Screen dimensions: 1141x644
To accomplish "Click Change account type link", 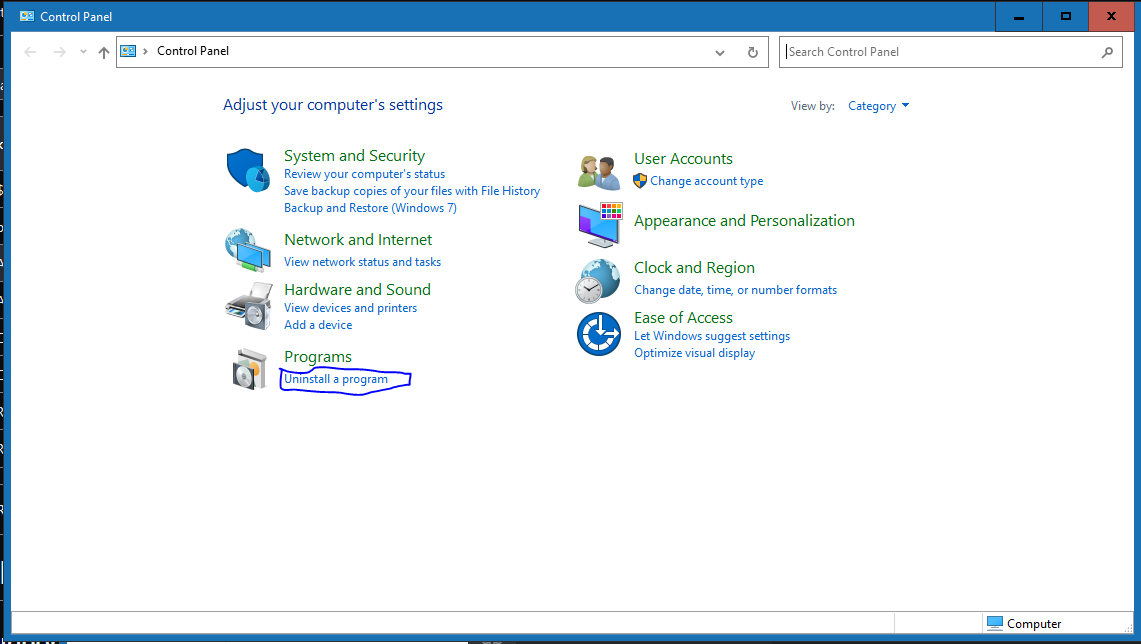I will (x=707, y=181).
